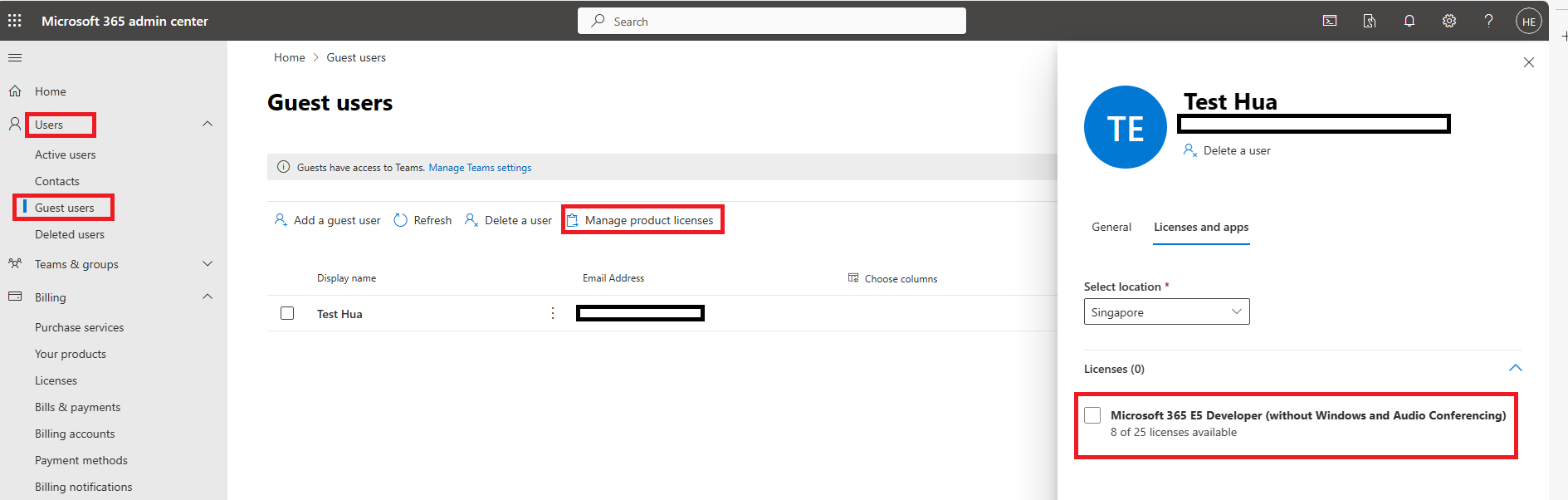Viewport: 1568px width, 500px height.
Task: Click Add a guest user button
Action: tap(327, 220)
